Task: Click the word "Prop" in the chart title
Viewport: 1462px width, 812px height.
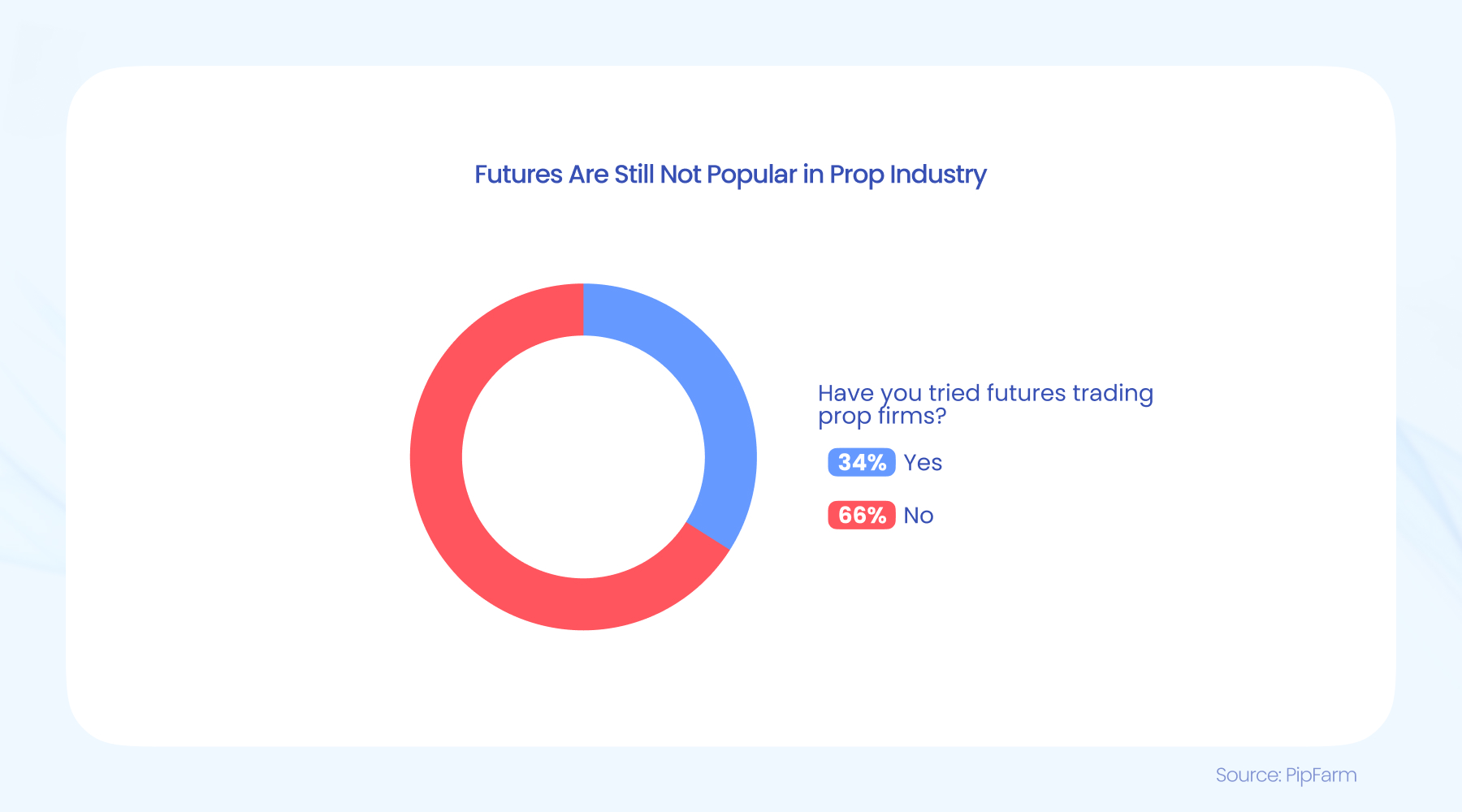Action: coord(856,175)
